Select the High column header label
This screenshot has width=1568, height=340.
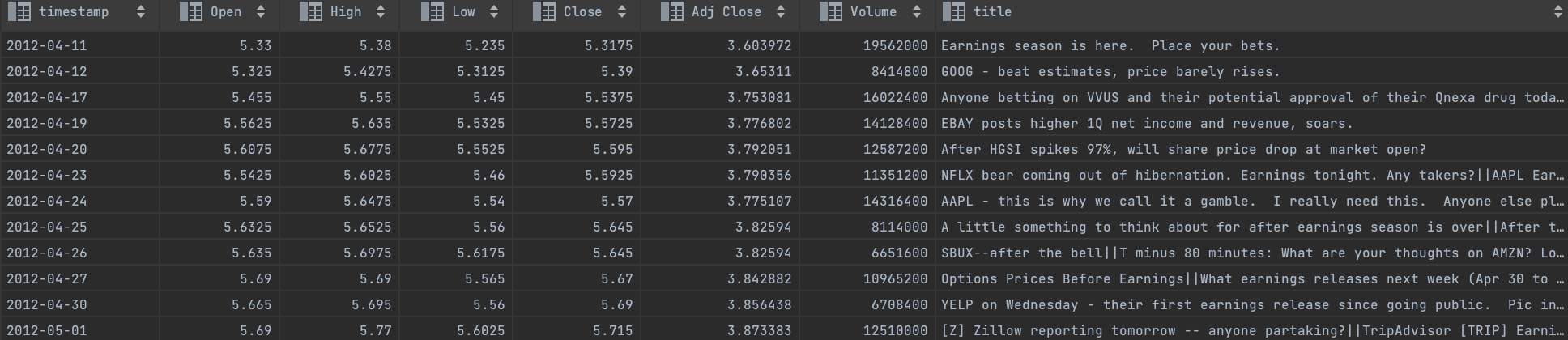[x=346, y=12]
